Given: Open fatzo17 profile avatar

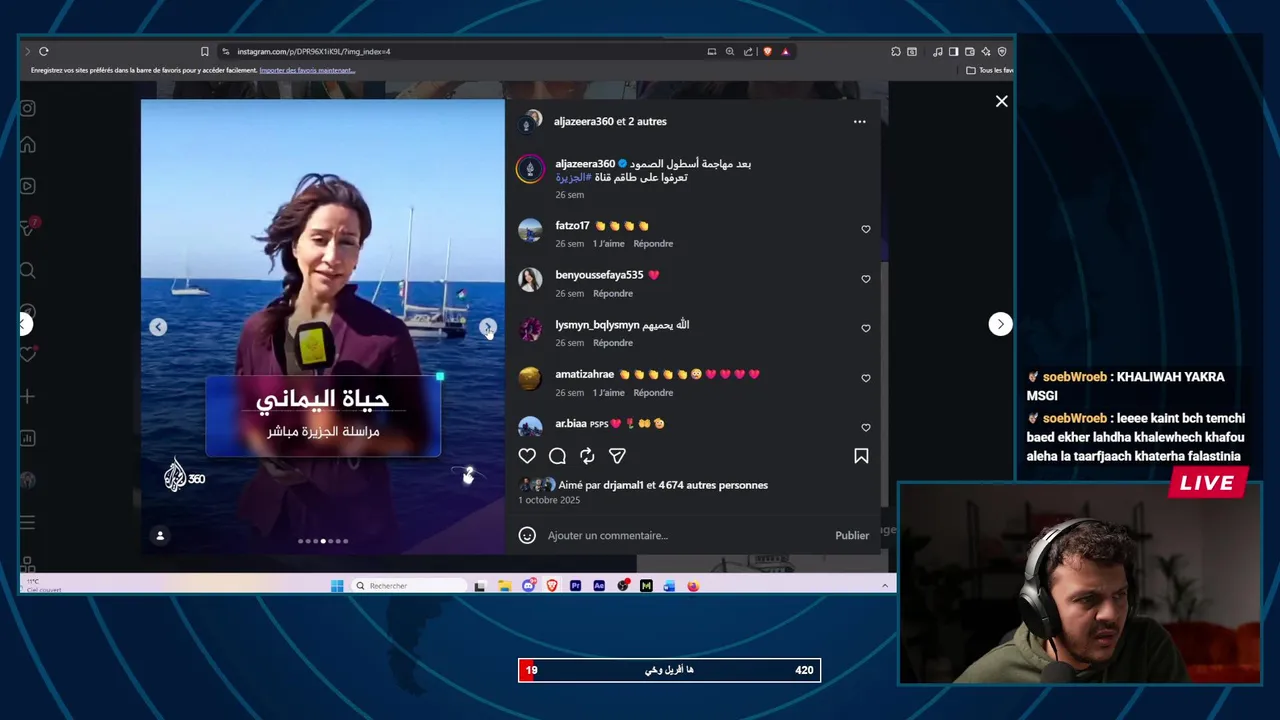Looking at the screenshot, I should [x=530, y=231].
